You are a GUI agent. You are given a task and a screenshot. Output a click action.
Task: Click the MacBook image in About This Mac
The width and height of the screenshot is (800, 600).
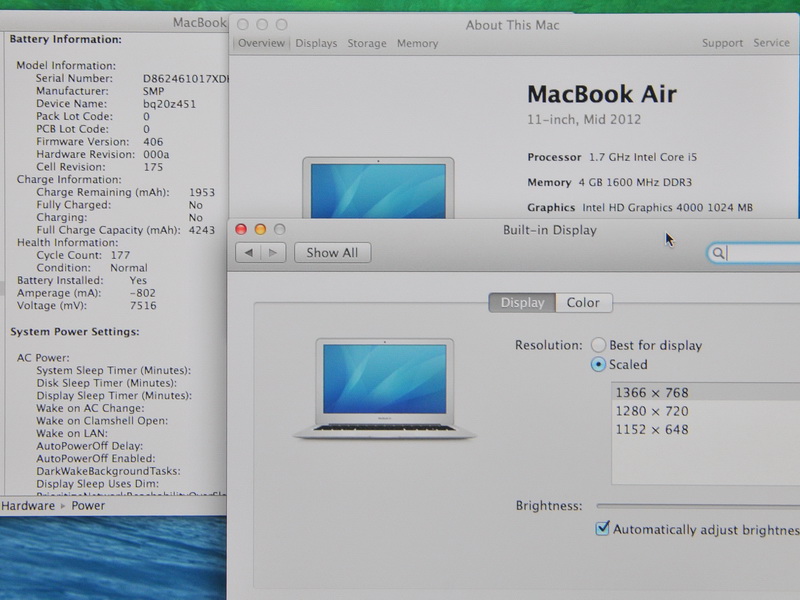click(378, 188)
